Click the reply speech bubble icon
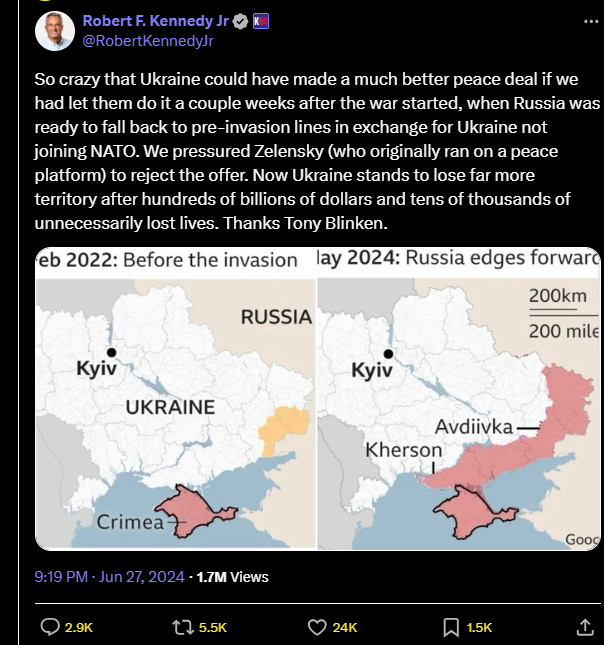This screenshot has width=604, height=645. coord(50,627)
